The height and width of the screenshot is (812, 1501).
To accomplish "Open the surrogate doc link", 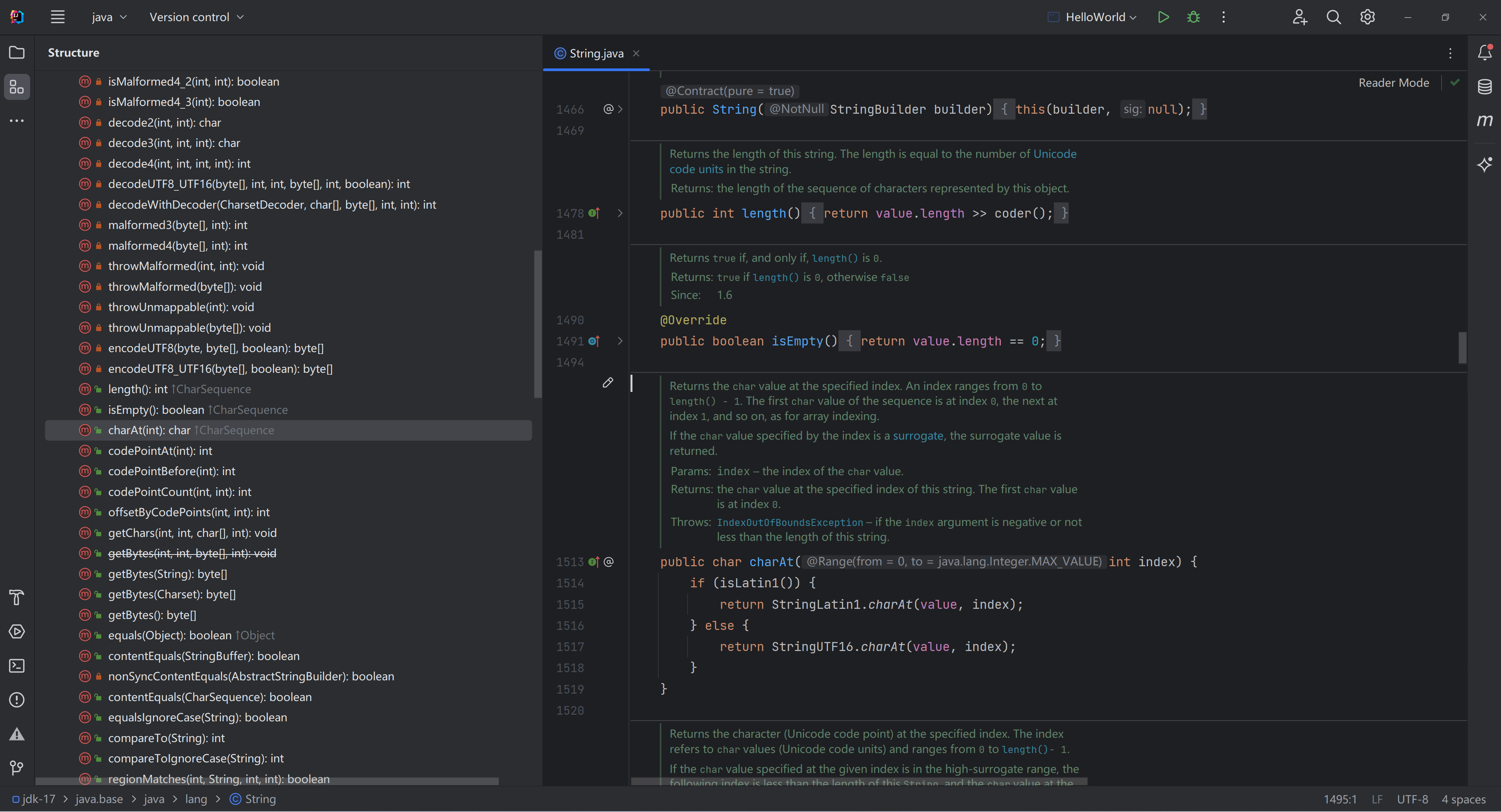I will pyautogui.click(x=918, y=436).
